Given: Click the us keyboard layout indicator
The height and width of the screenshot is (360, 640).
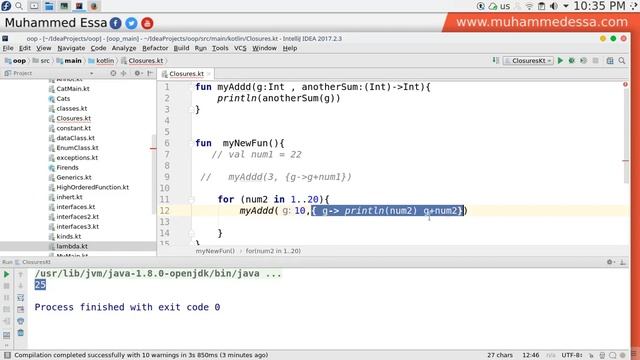Looking at the screenshot, I should click(x=505, y=6).
